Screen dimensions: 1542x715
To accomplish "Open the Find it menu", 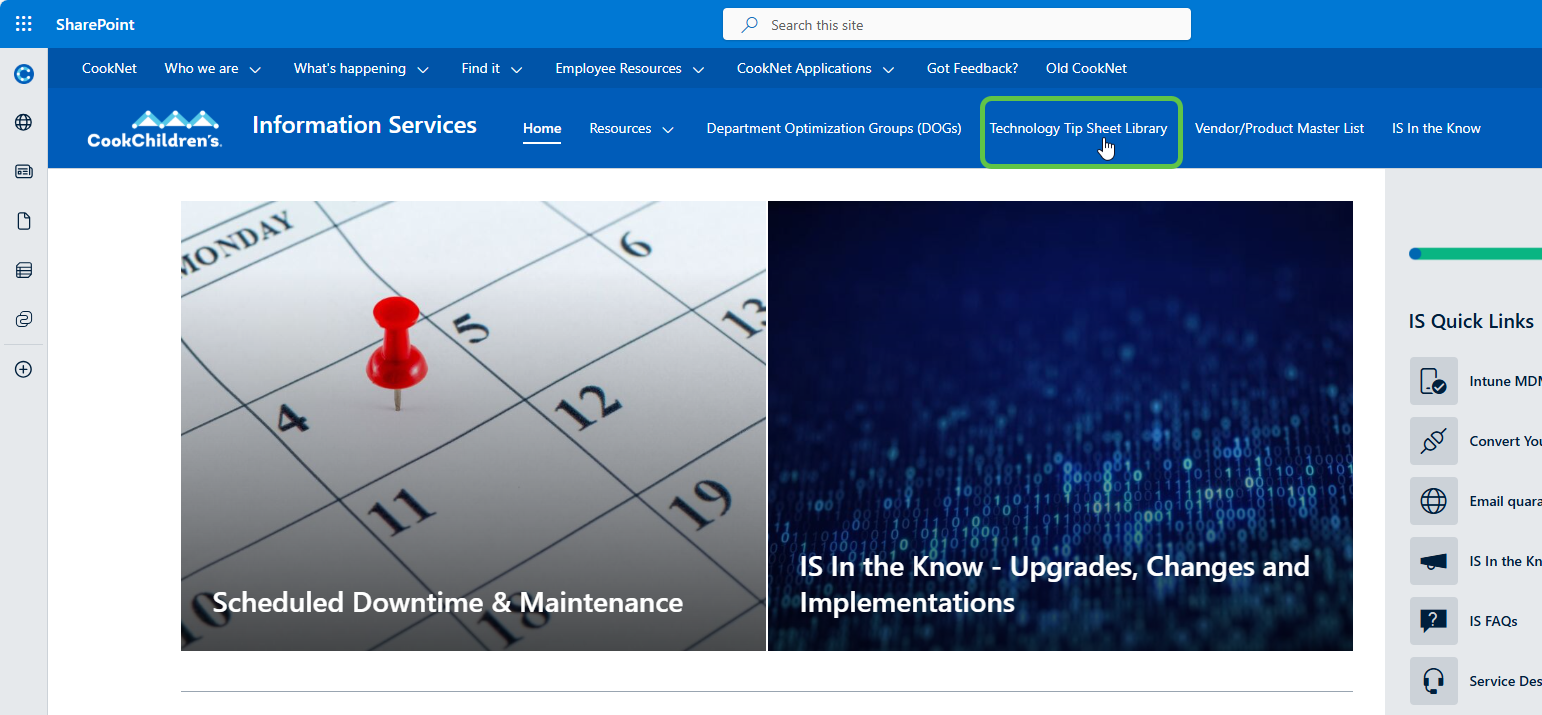I will click(481, 69).
